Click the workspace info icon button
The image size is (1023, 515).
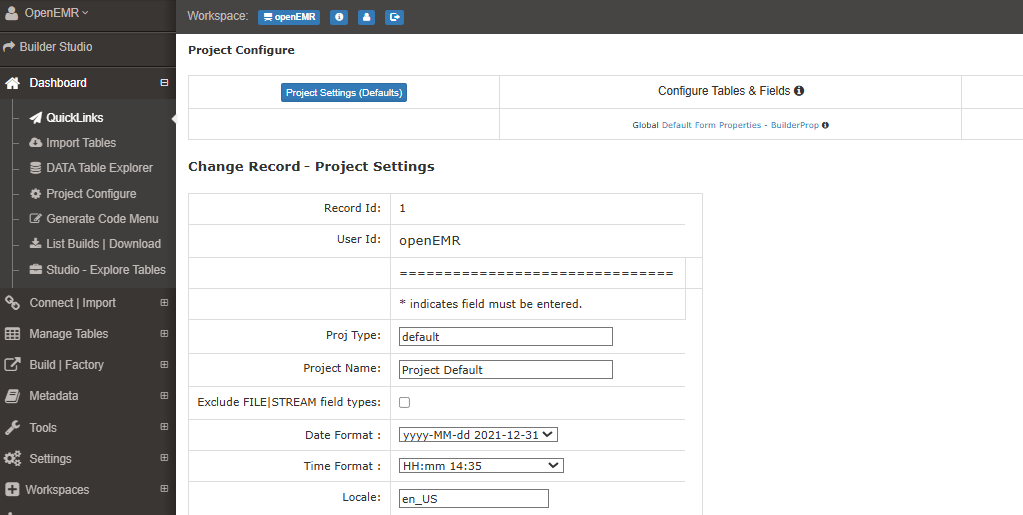(339, 18)
